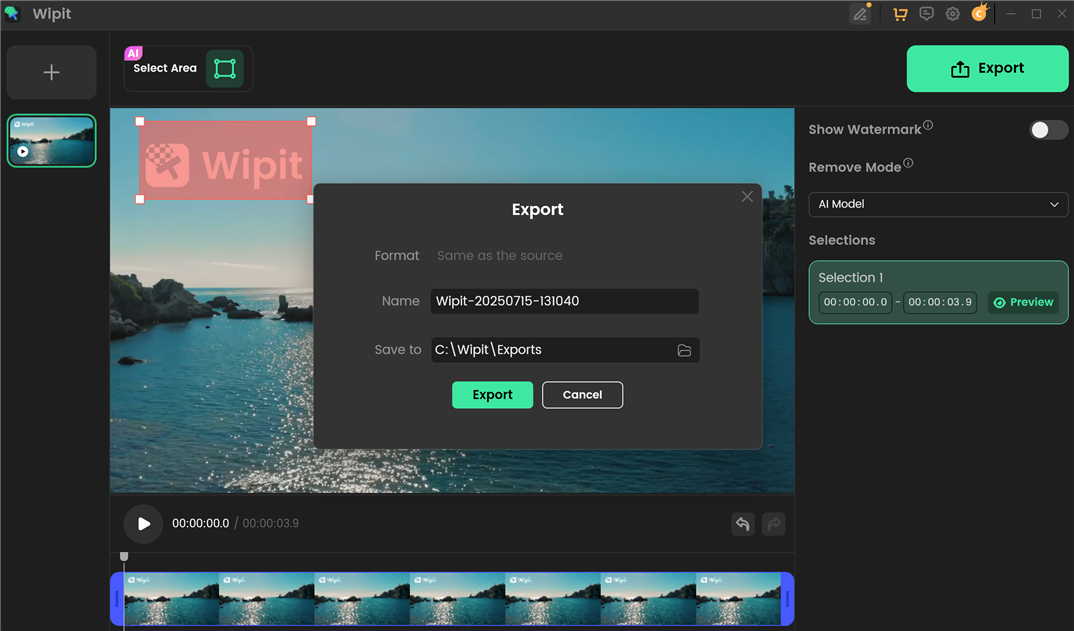
Task: Add a new video with the plus tile
Action: point(51,71)
